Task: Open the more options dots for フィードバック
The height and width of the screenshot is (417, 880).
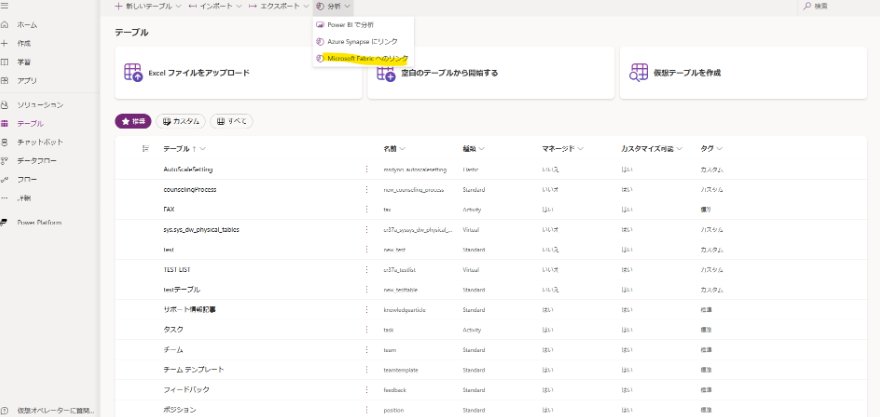Action: coord(367,389)
